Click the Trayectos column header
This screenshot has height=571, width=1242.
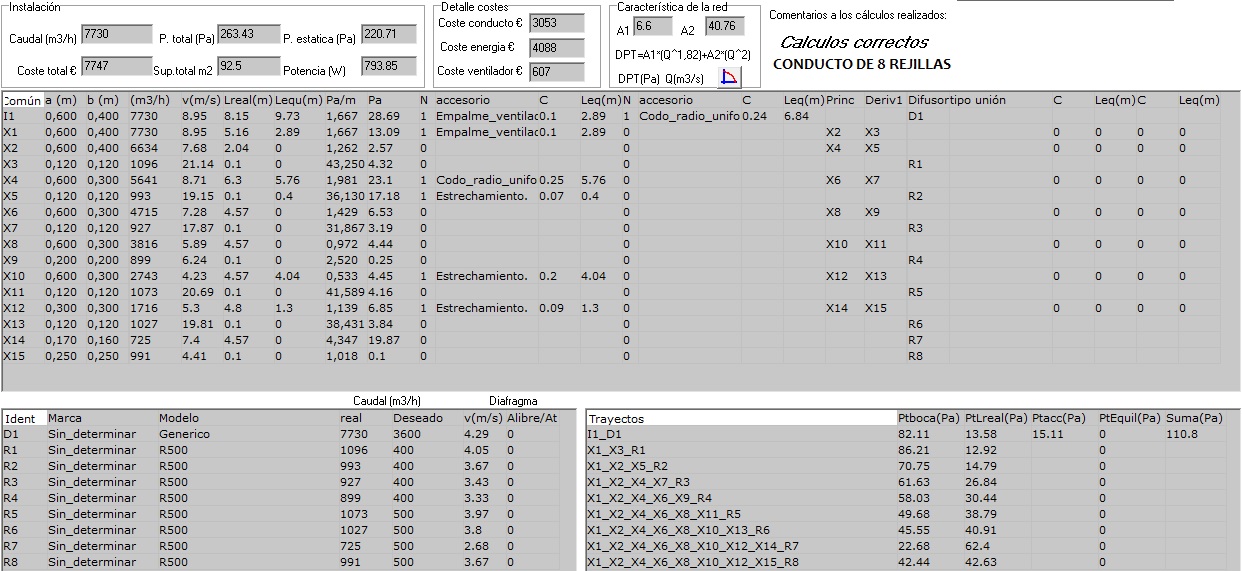(618, 419)
